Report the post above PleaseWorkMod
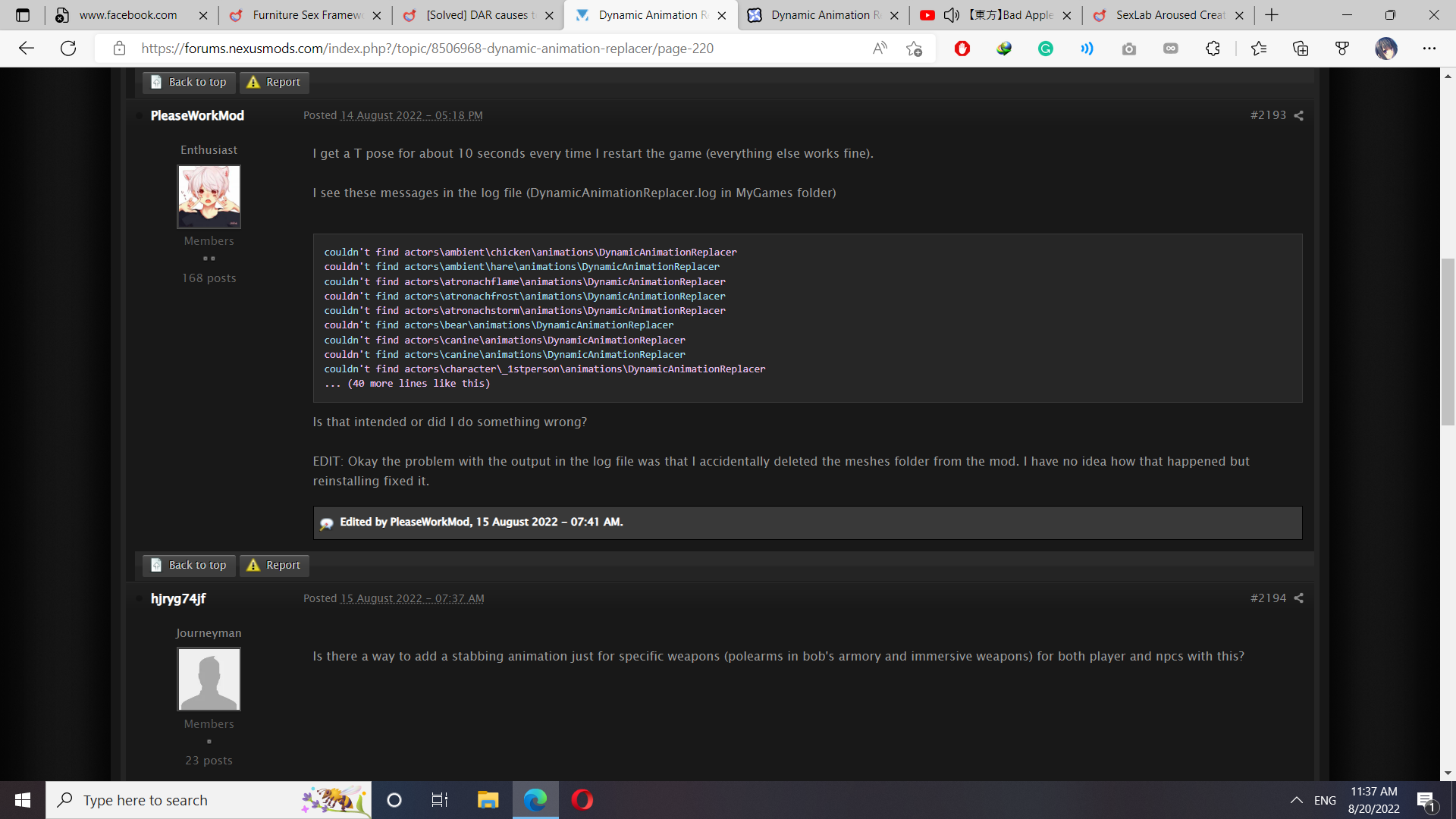 275,82
